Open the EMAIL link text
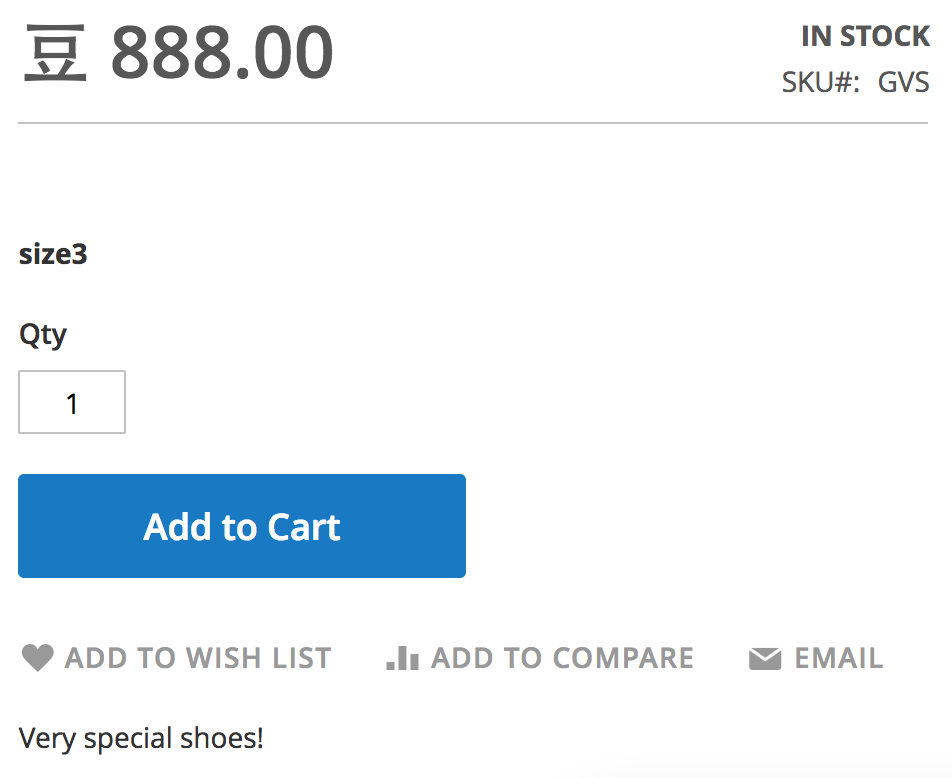 (839, 658)
